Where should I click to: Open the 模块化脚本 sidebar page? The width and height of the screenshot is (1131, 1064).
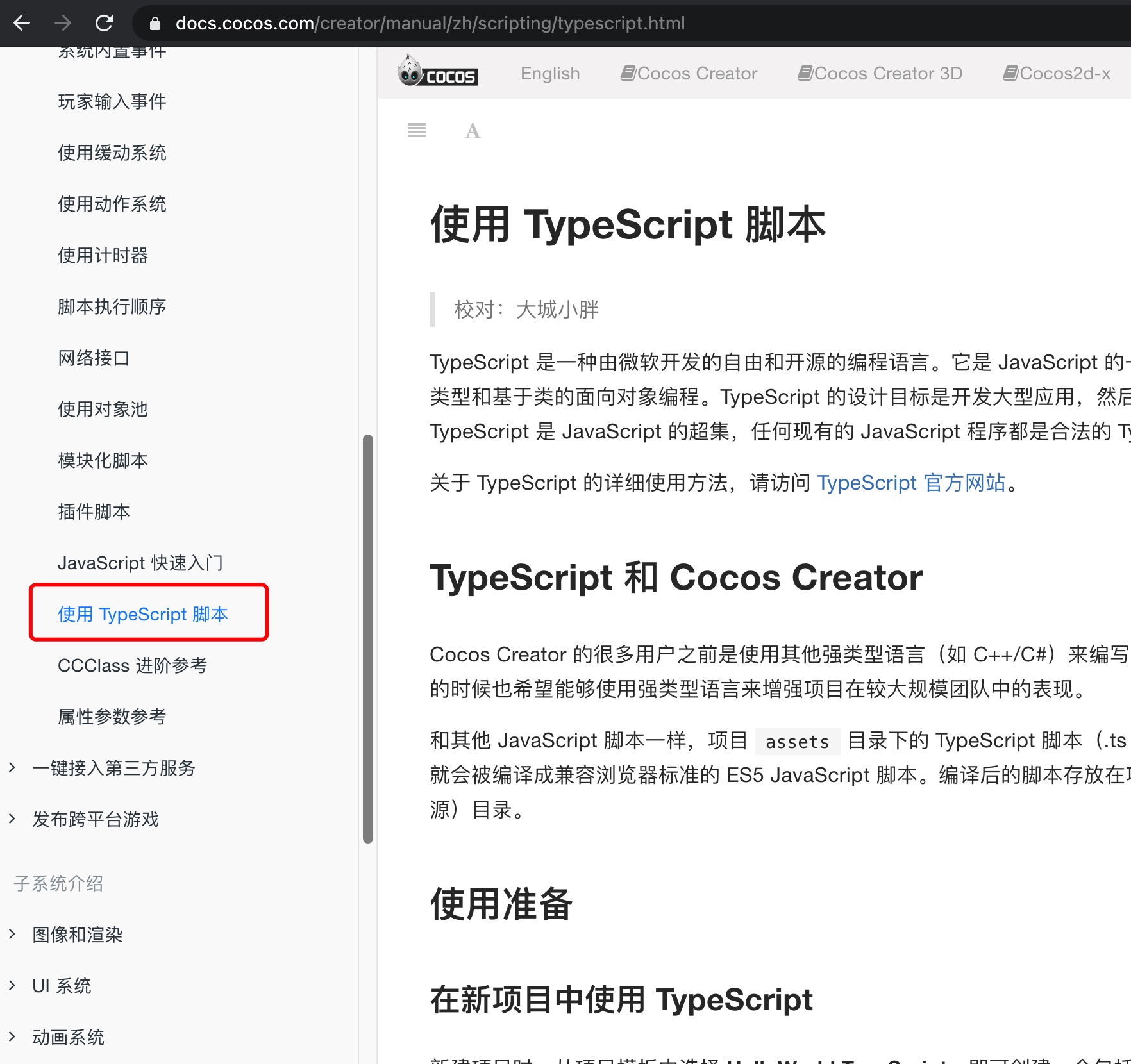(103, 460)
